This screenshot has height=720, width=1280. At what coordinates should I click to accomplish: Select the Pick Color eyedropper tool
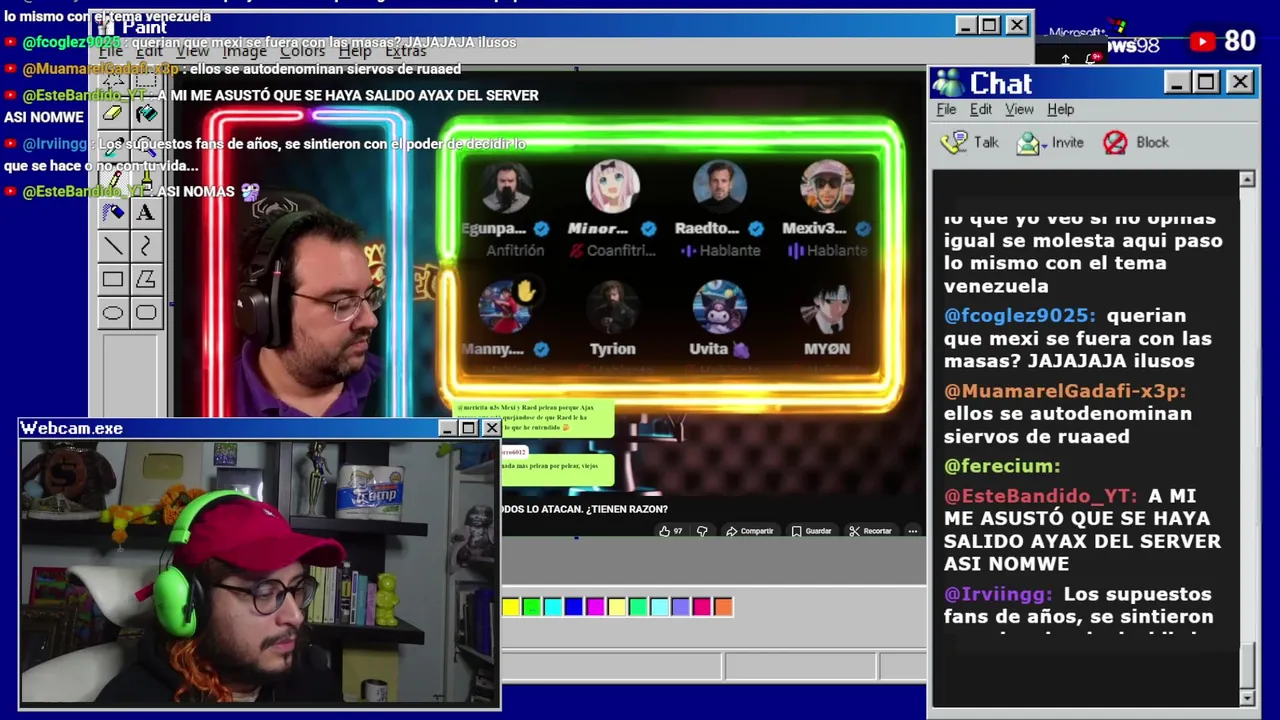[x=113, y=147]
